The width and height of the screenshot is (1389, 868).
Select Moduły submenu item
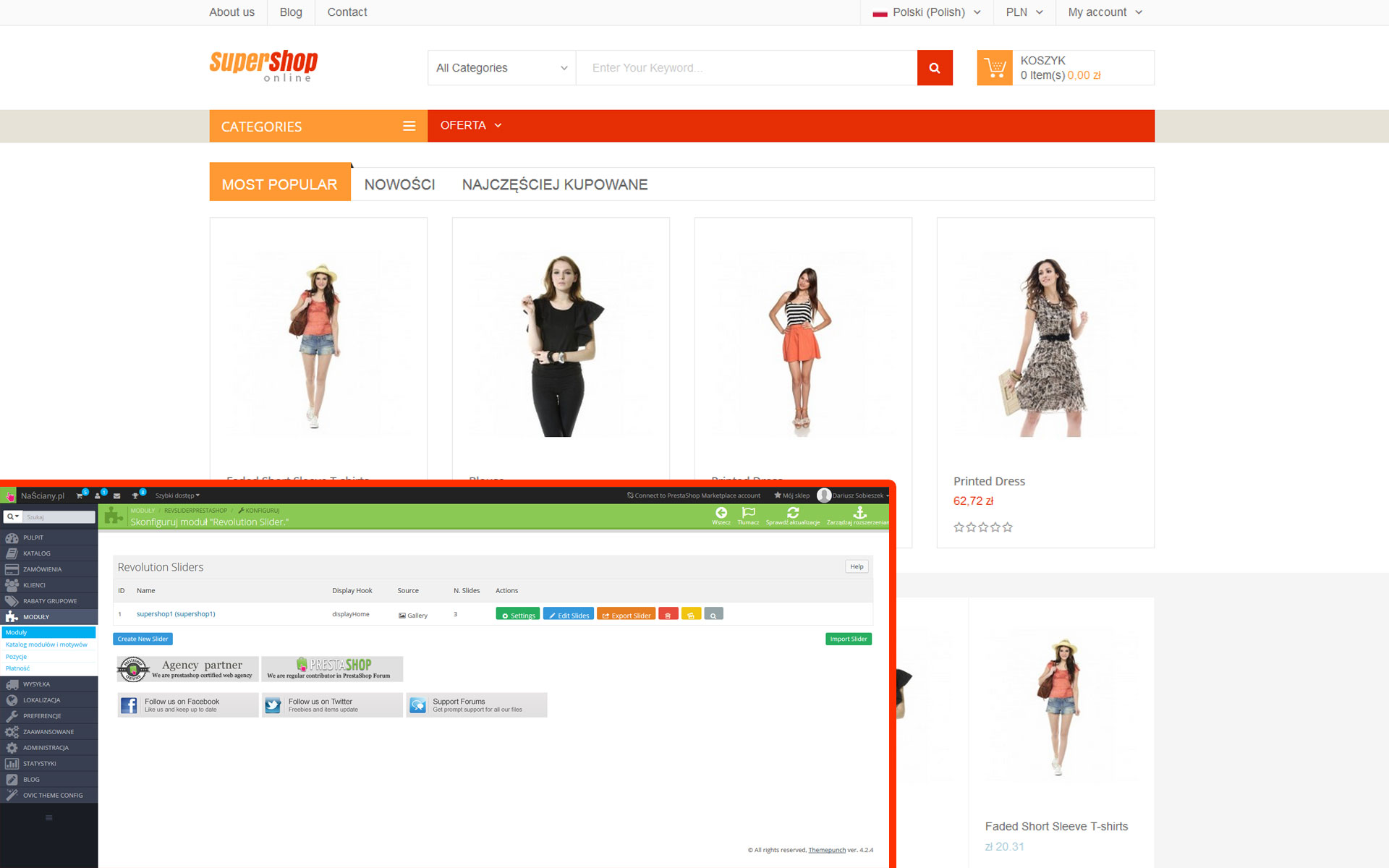(x=48, y=632)
